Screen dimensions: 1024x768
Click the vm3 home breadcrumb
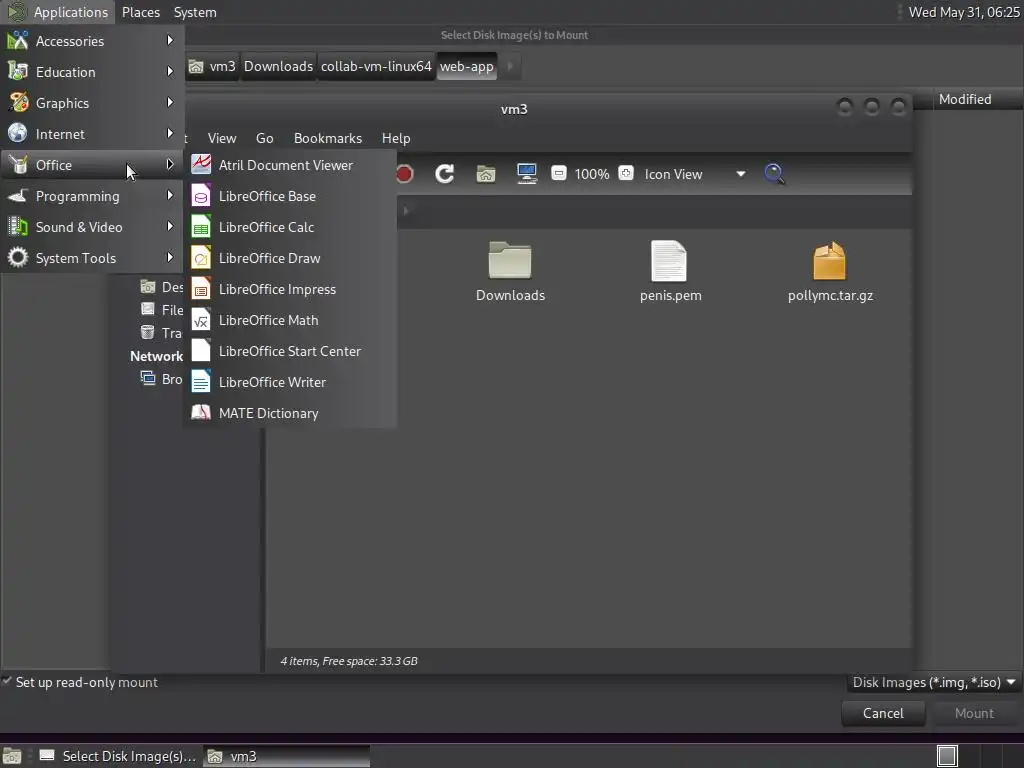point(212,66)
